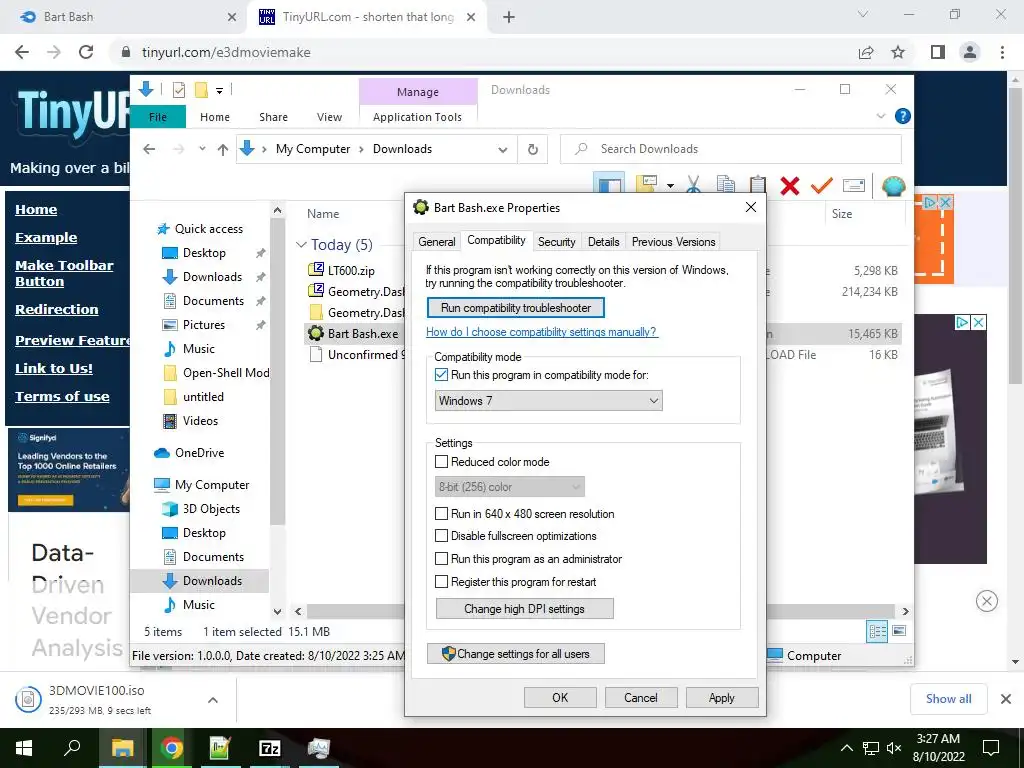
Task: Collapse the Today (5) group
Action: pos(301,245)
